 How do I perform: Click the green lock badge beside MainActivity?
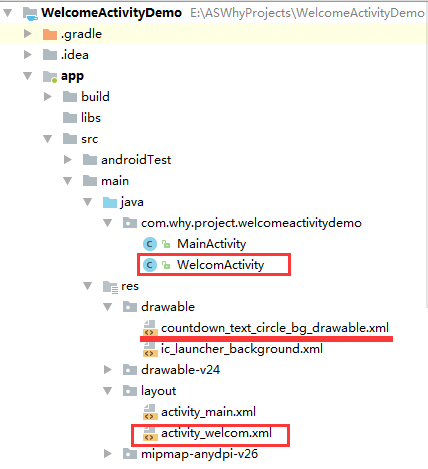click(x=166, y=245)
